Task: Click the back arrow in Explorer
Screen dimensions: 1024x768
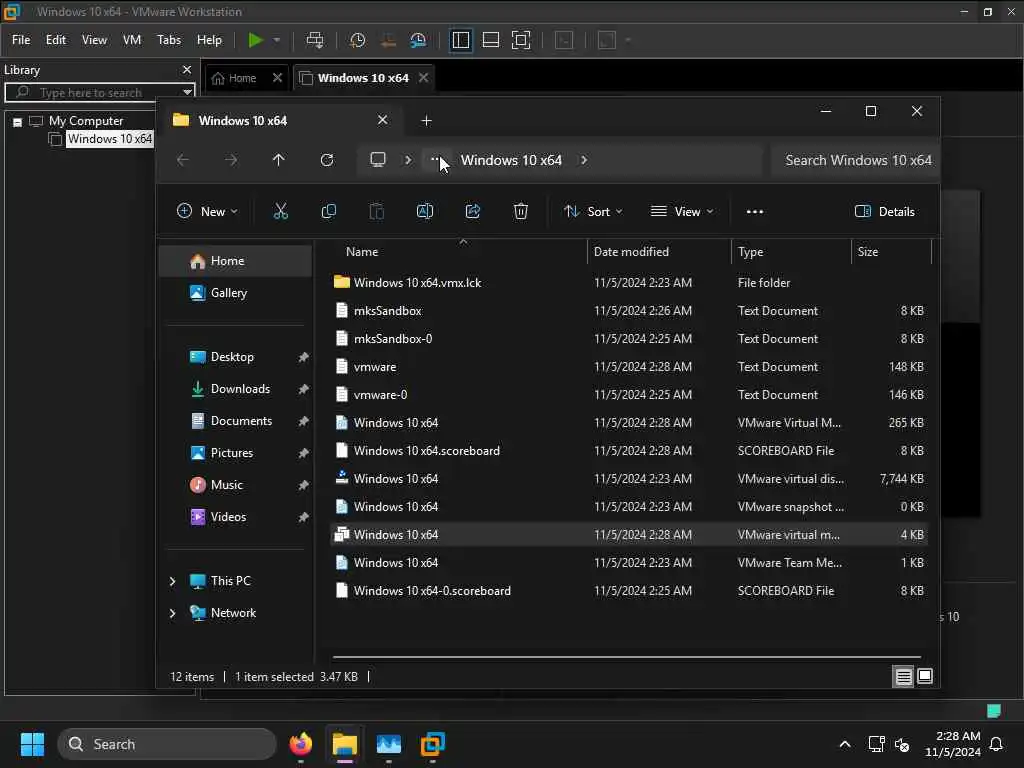Action: (183, 160)
